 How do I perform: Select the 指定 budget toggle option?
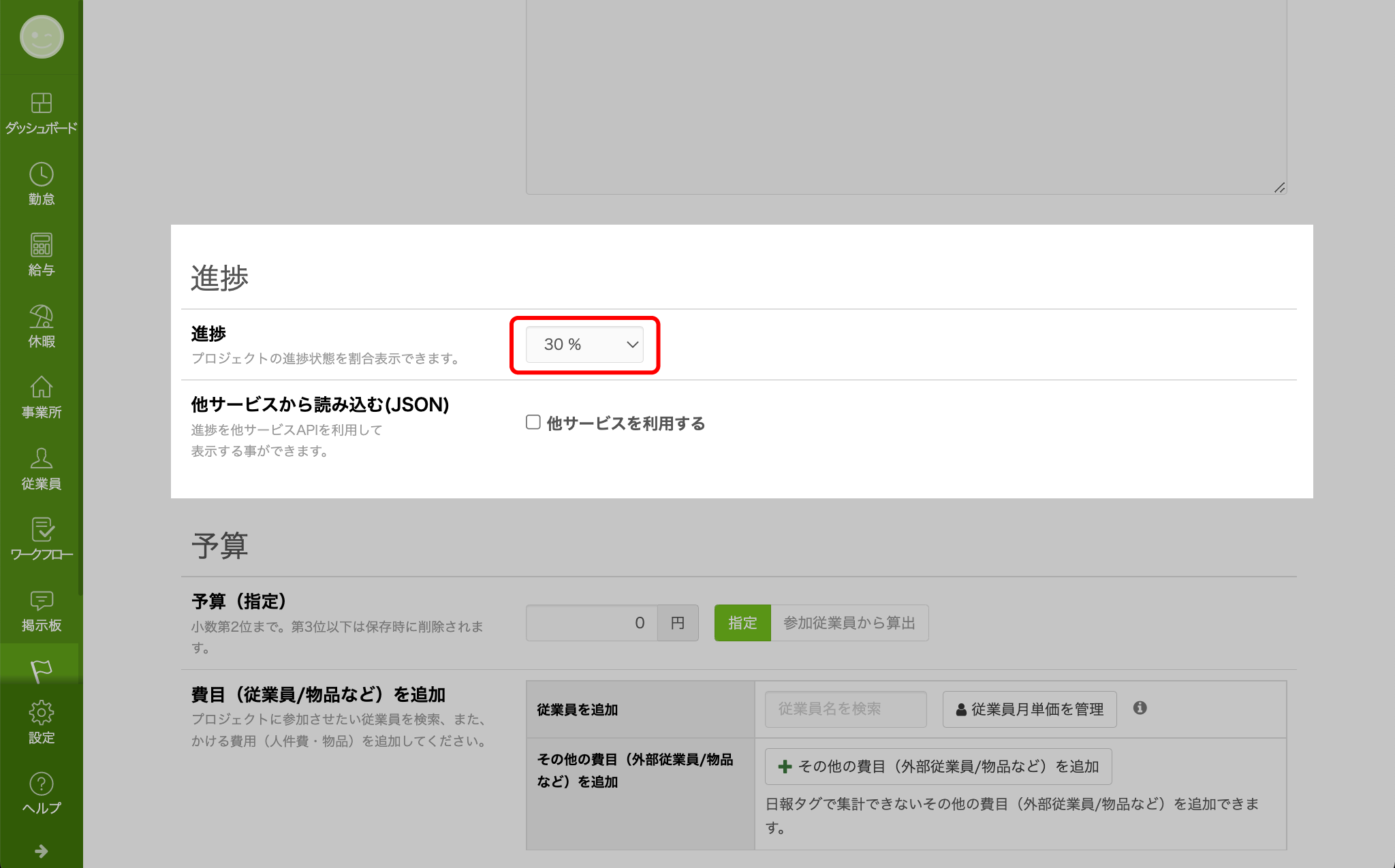pyautogui.click(x=742, y=623)
